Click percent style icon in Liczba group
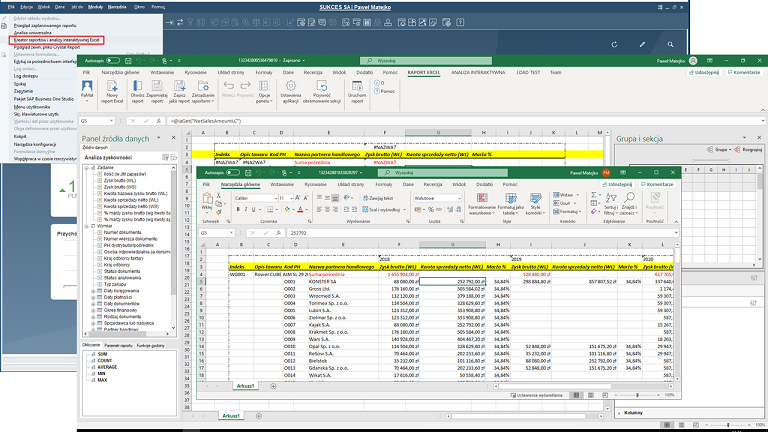This screenshot has height=432, width=768. tap(431, 210)
